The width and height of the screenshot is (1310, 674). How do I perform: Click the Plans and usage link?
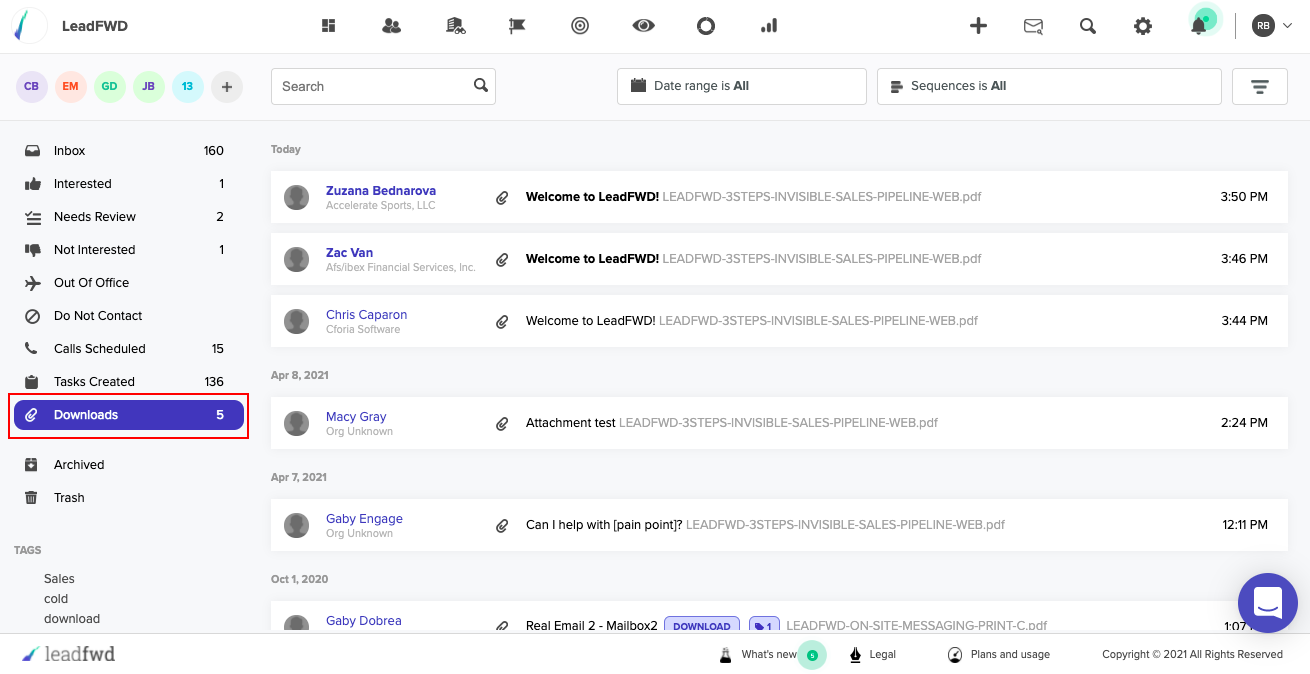coord(1009,654)
